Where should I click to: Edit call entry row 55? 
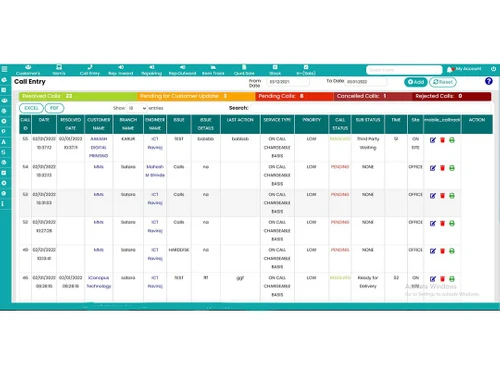click(433, 140)
